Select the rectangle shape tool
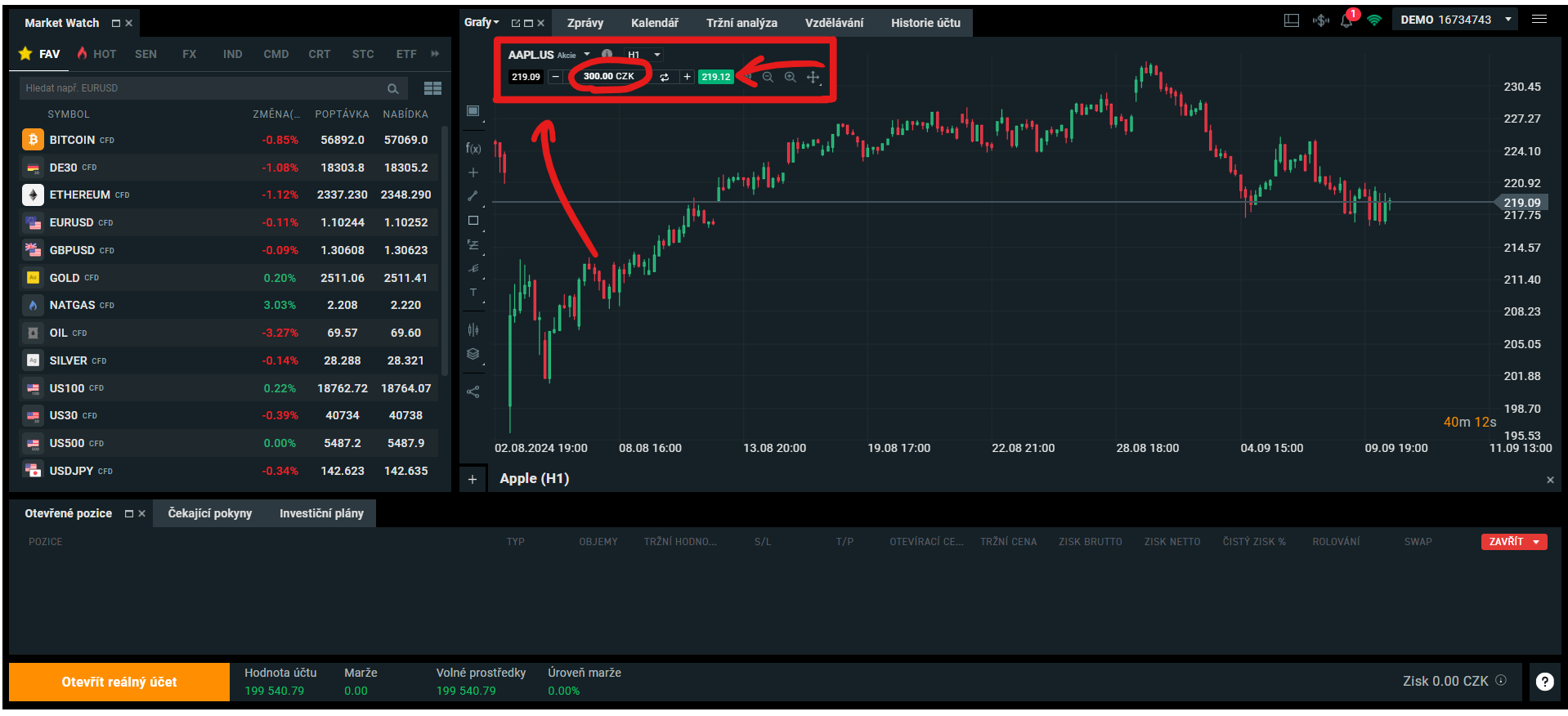Viewport: 1568px width, 716px height. [473, 221]
